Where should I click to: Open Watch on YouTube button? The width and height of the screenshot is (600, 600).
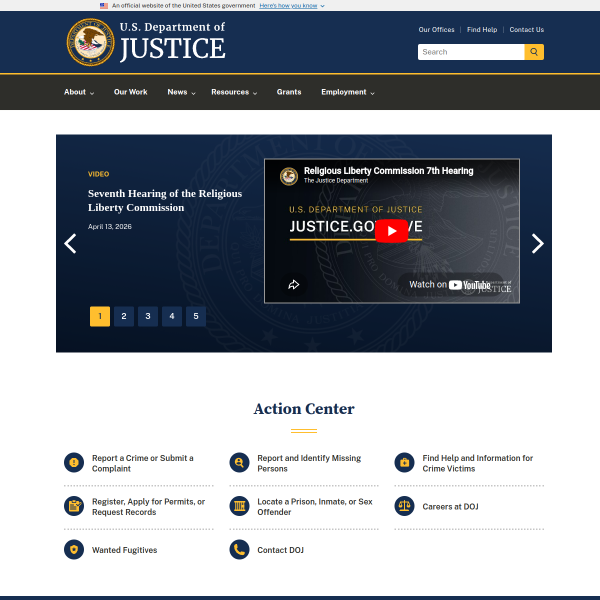coord(450,285)
